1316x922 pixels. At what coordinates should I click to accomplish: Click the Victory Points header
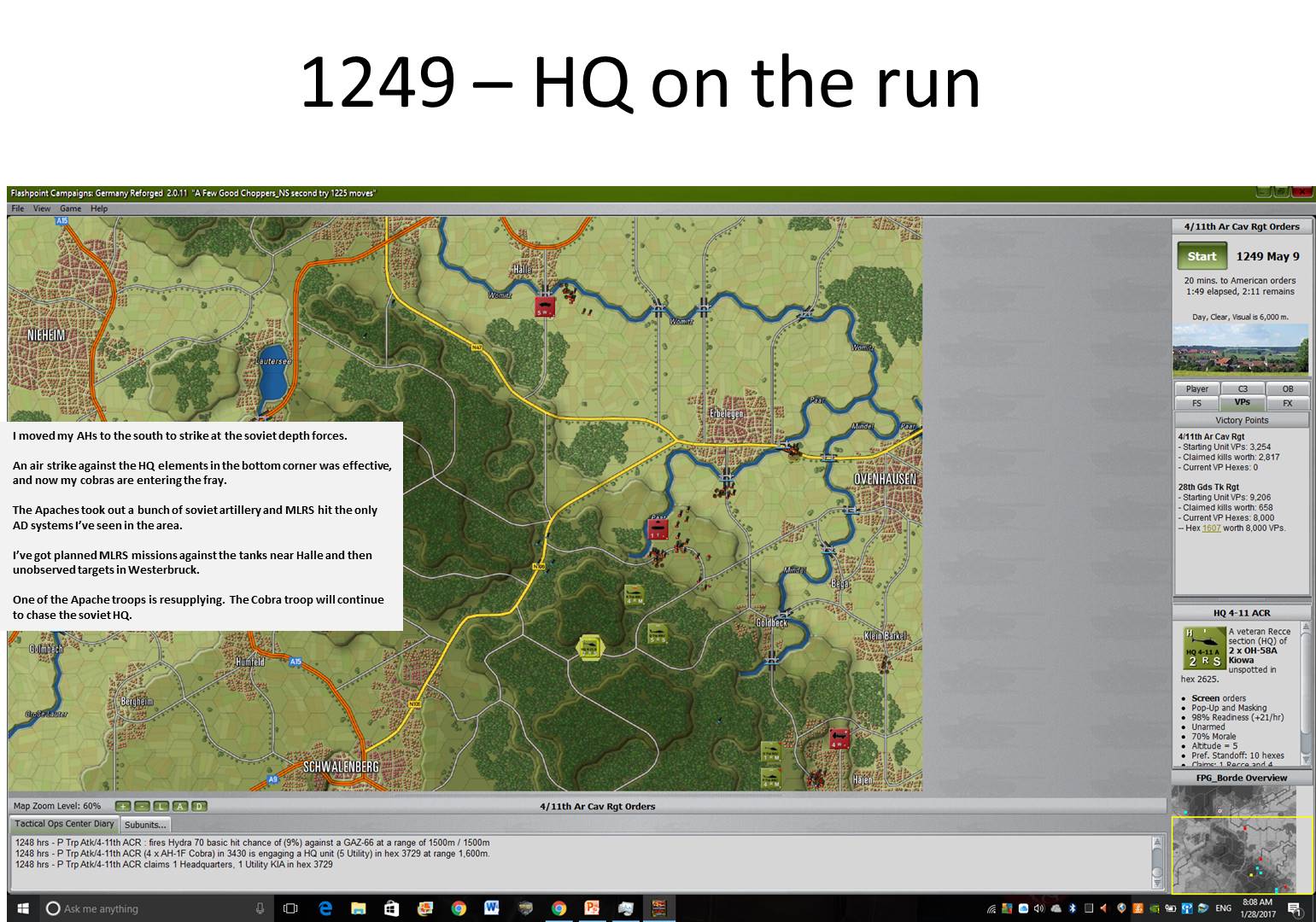click(x=1242, y=420)
